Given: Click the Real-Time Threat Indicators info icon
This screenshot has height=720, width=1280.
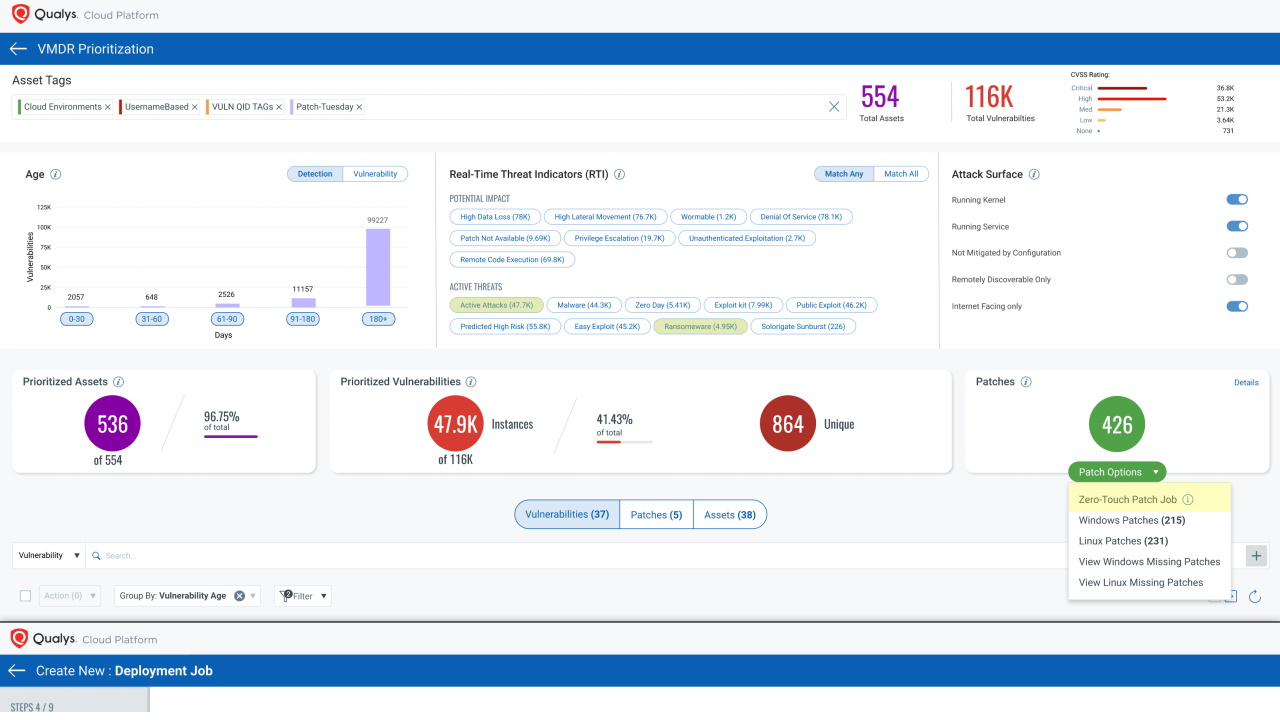Looking at the screenshot, I should 619,173.
